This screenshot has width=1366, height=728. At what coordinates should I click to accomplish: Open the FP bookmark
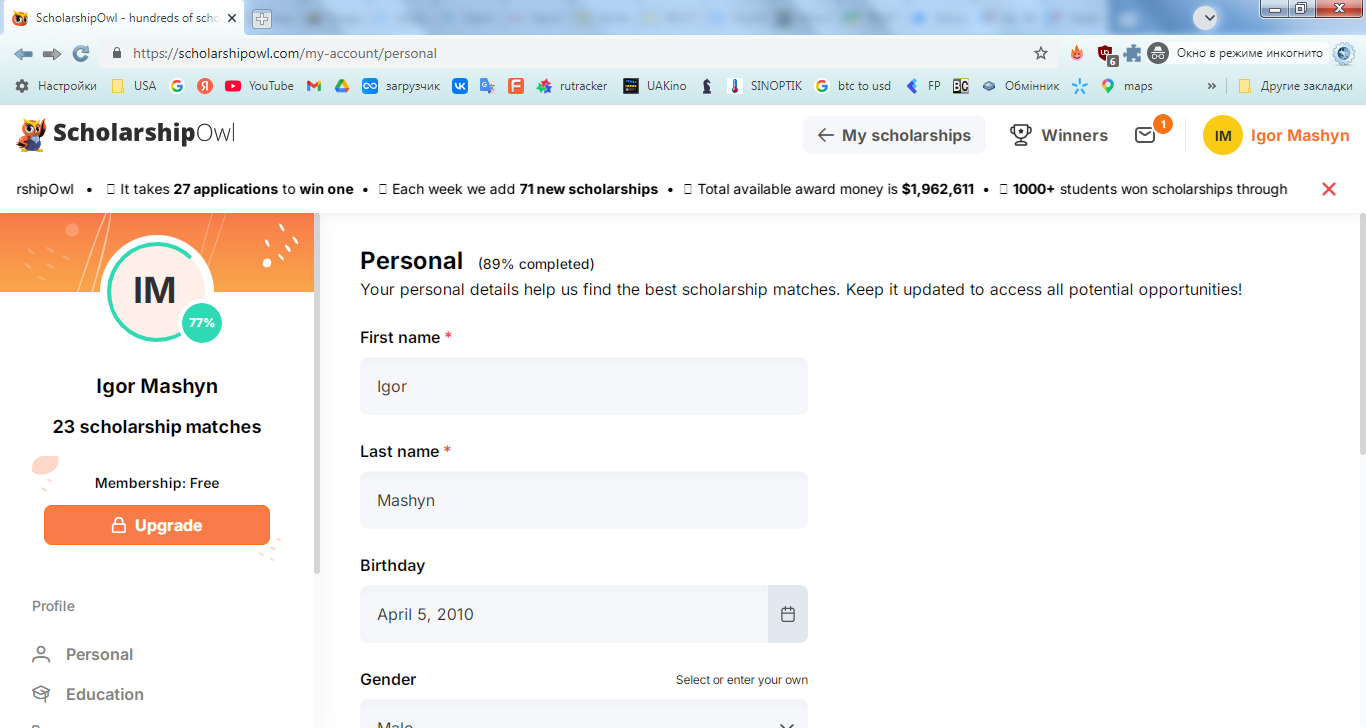(922, 86)
